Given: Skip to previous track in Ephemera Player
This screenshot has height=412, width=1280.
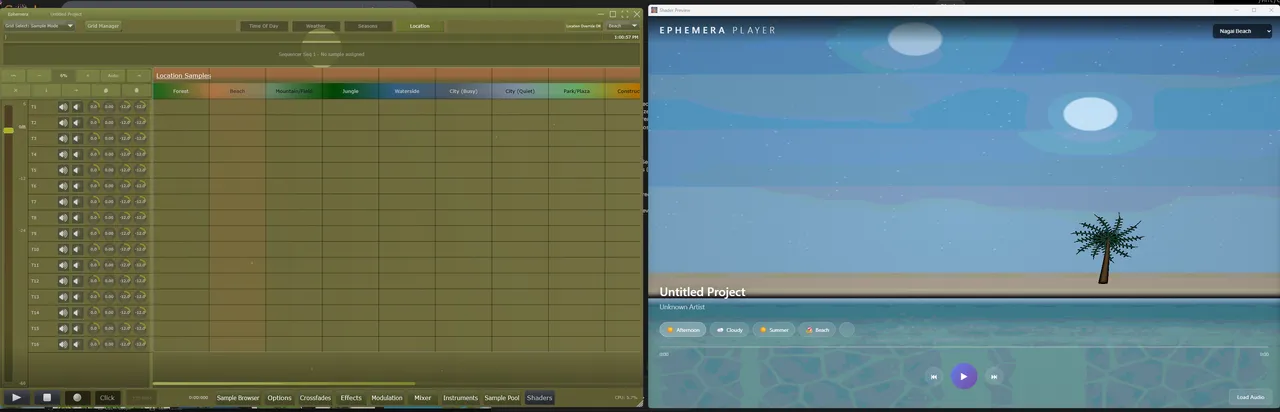Looking at the screenshot, I should pyautogui.click(x=934, y=377).
